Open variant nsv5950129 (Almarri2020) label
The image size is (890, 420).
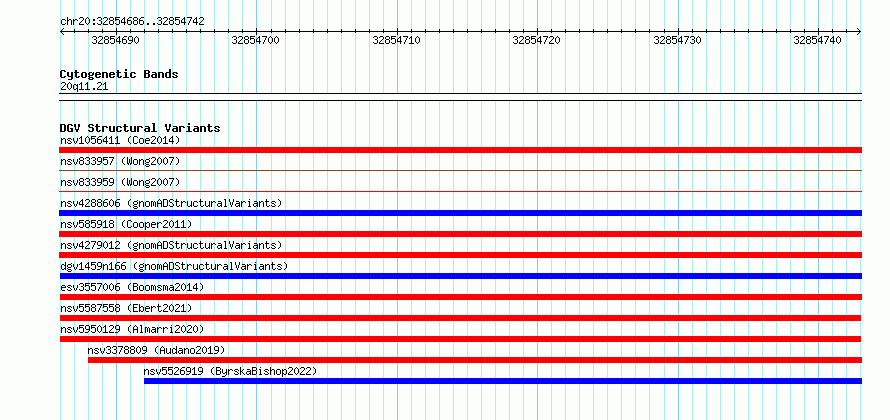(x=132, y=330)
